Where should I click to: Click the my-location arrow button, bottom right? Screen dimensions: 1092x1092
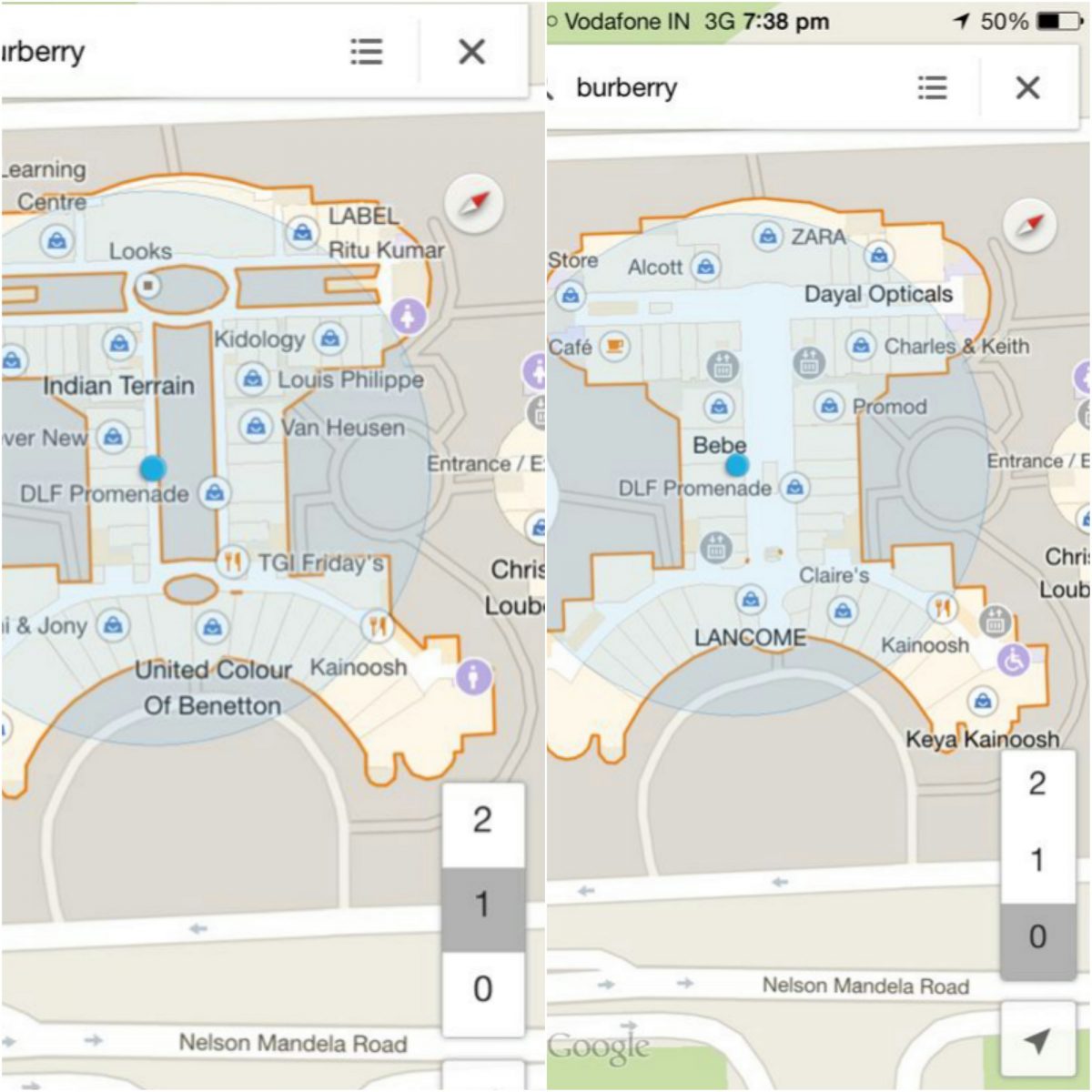pos(1036,1040)
